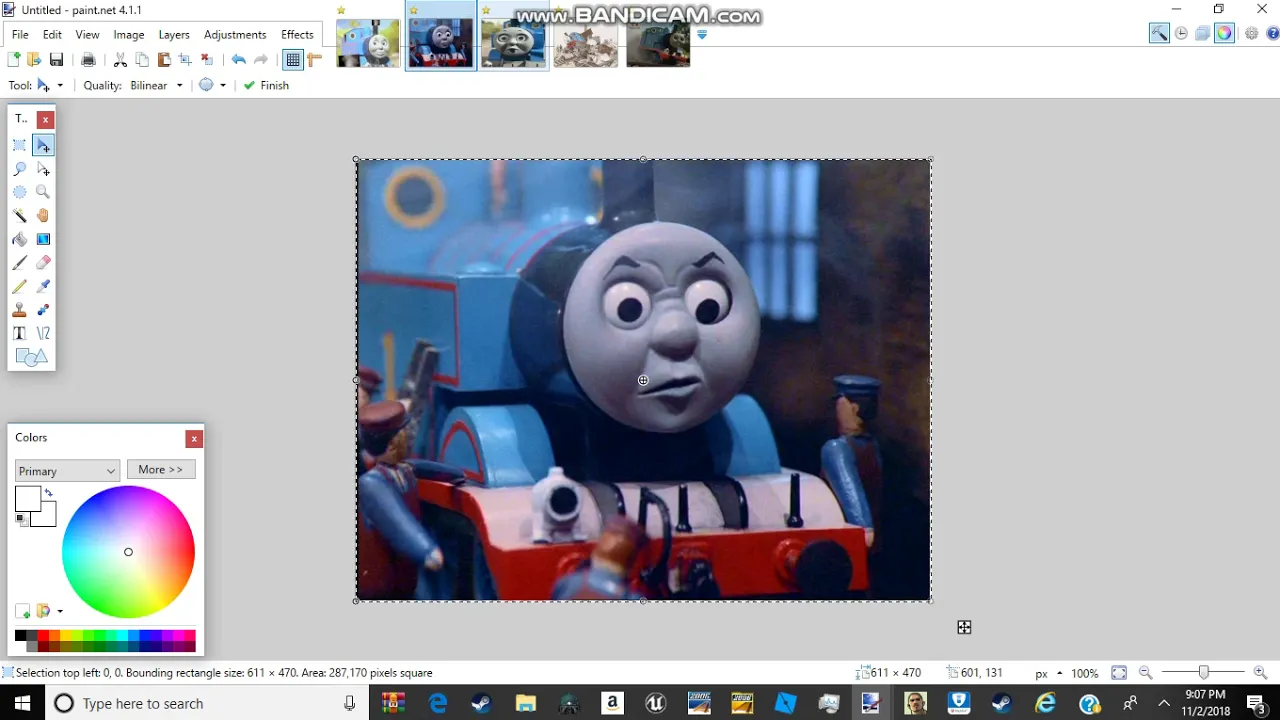Close the Colors window
The width and height of the screenshot is (1280, 720).
pyautogui.click(x=194, y=438)
